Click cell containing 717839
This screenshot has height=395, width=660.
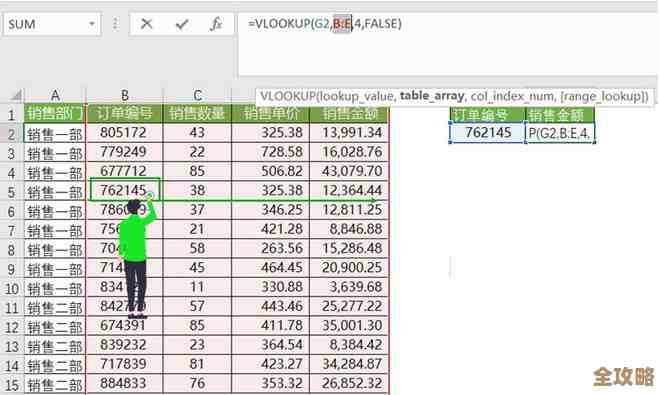(125, 364)
